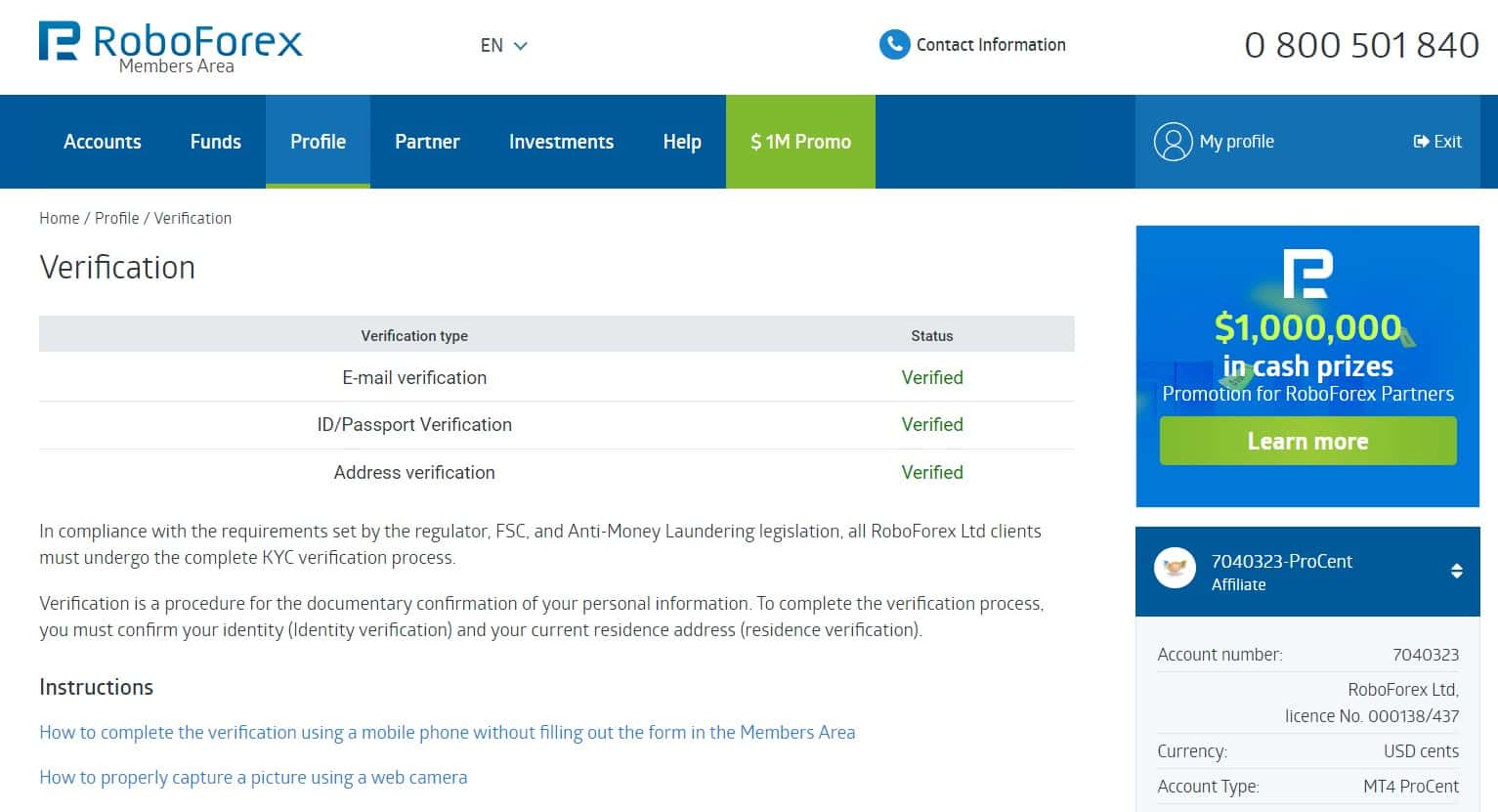Expand the 7040323-ProCent account selector arrows
The width and height of the screenshot is (1498, 812).
1456,571
